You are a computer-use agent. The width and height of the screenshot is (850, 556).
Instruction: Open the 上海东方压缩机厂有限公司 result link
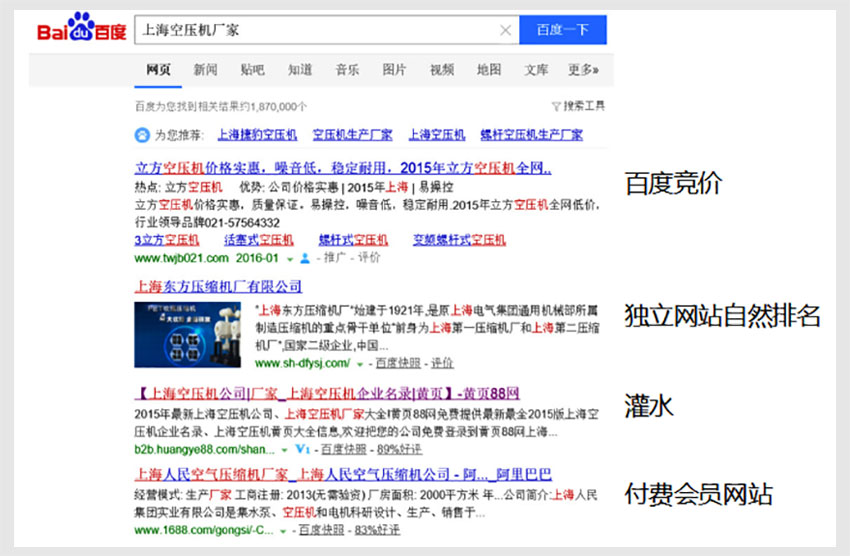210,286
